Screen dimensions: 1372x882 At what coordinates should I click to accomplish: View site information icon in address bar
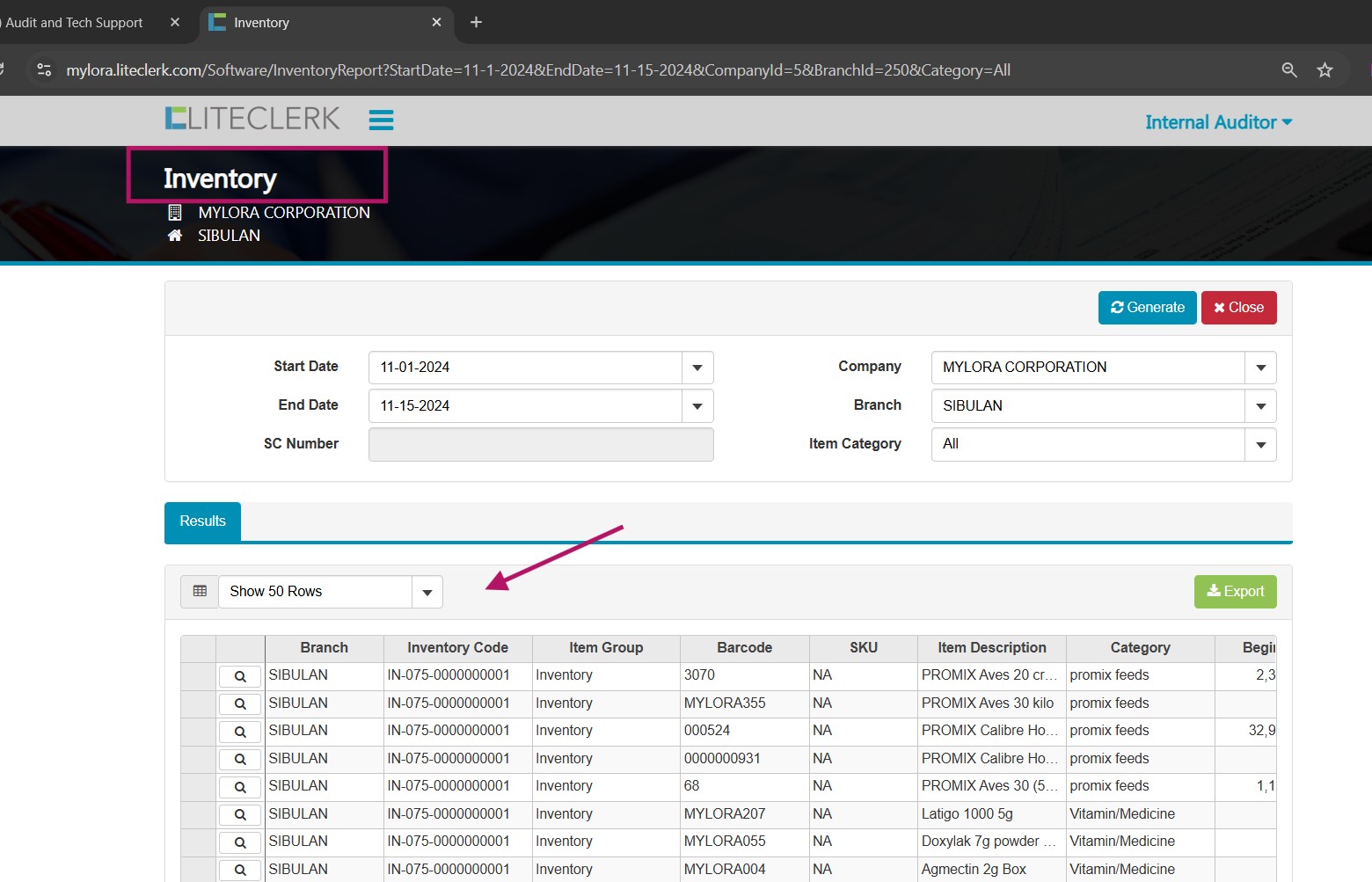coord(44,70)
